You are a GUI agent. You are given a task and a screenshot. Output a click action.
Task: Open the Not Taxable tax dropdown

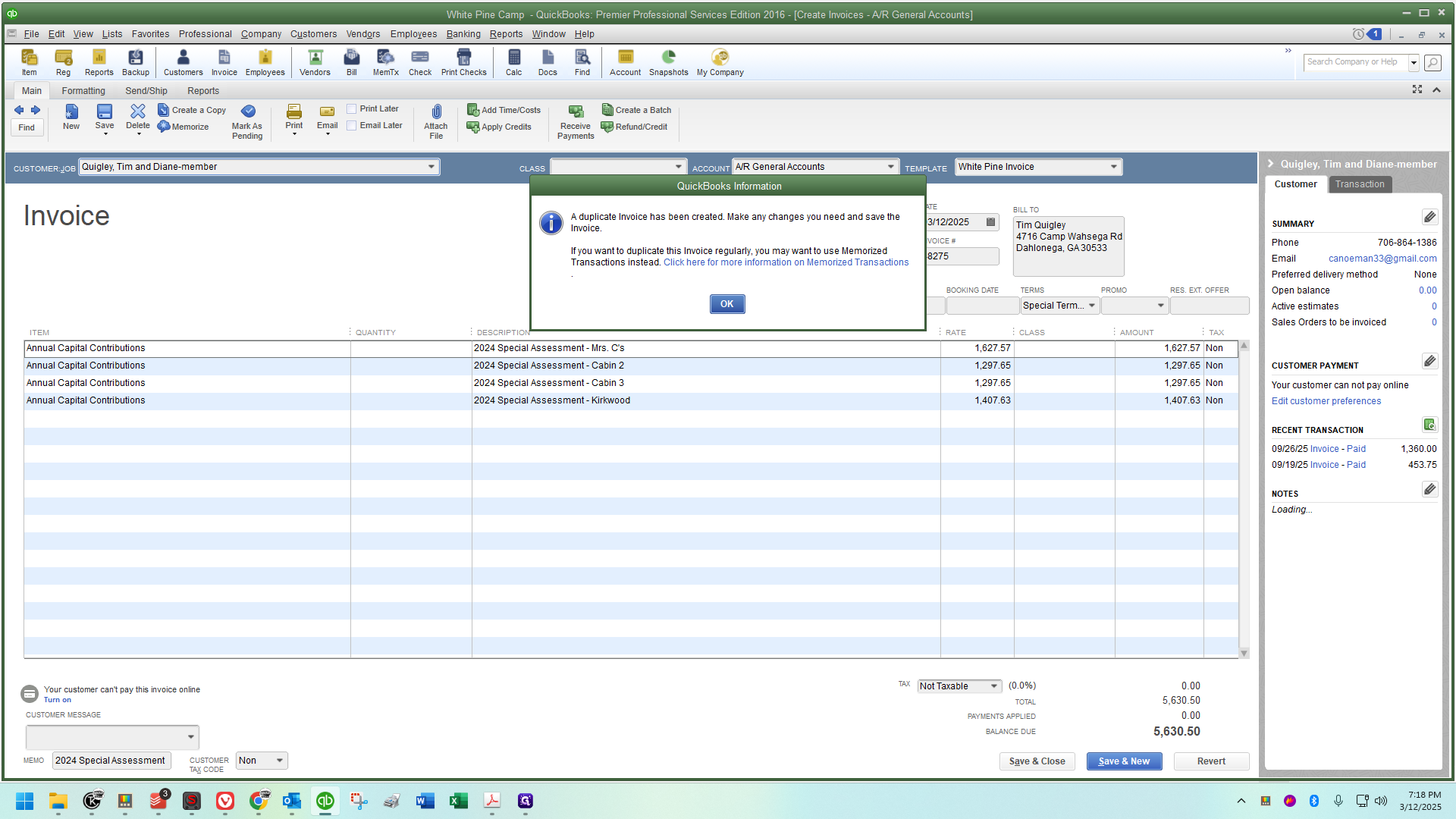point(993,686)
